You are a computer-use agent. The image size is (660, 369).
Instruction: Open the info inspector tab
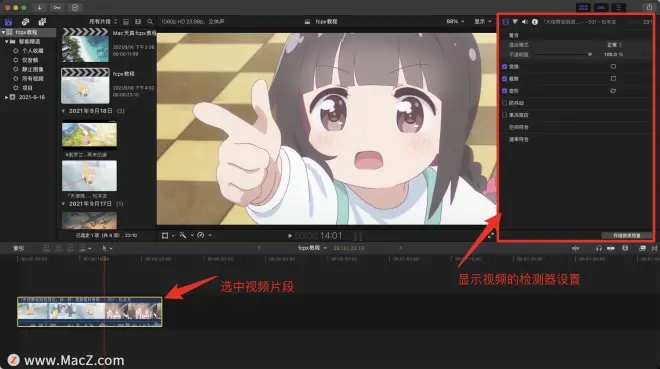coord(535,22)
